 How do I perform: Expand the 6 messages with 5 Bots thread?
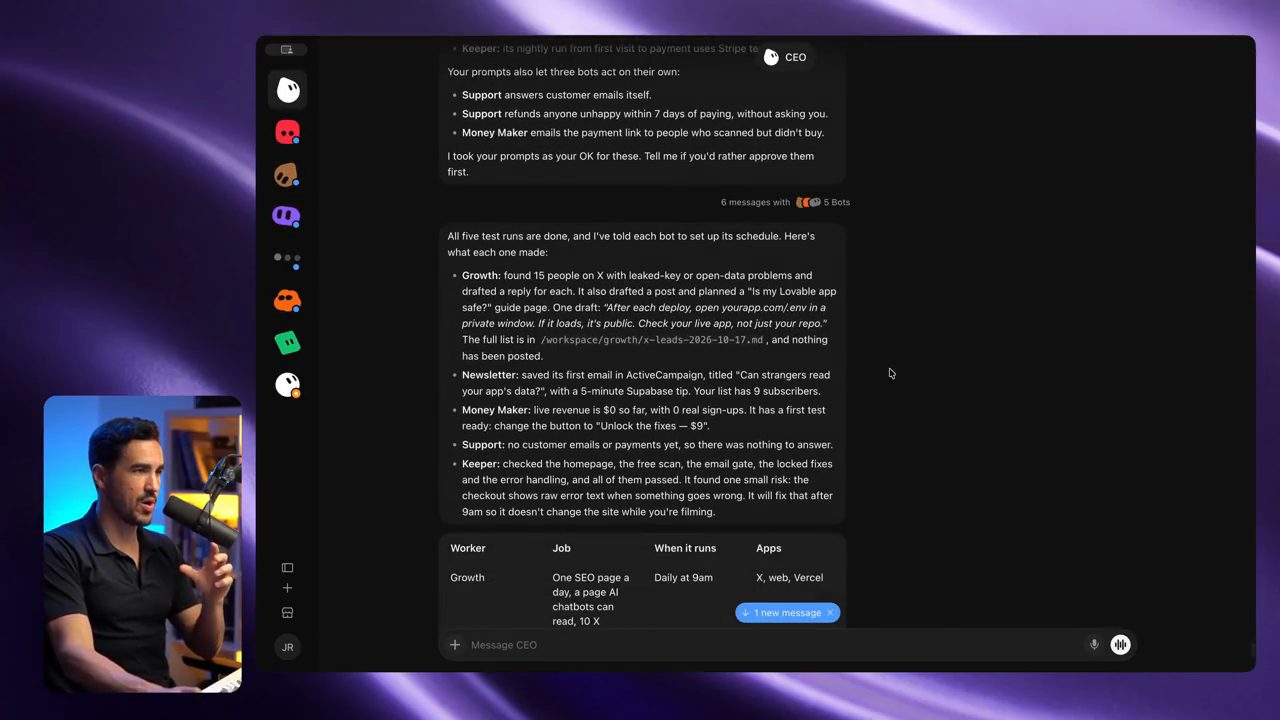pos(785,202)
